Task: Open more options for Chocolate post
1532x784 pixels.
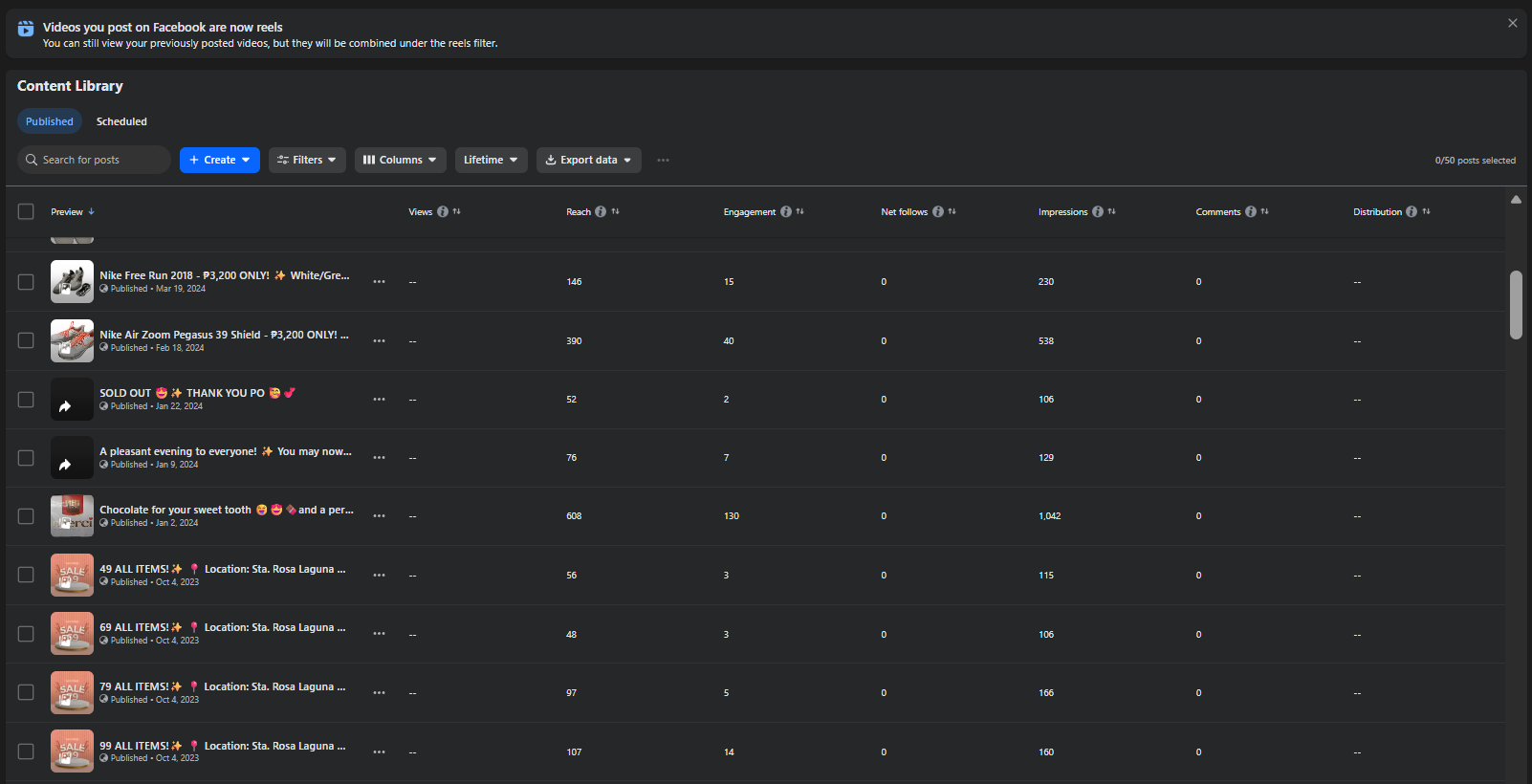Action: pos(380,516)
